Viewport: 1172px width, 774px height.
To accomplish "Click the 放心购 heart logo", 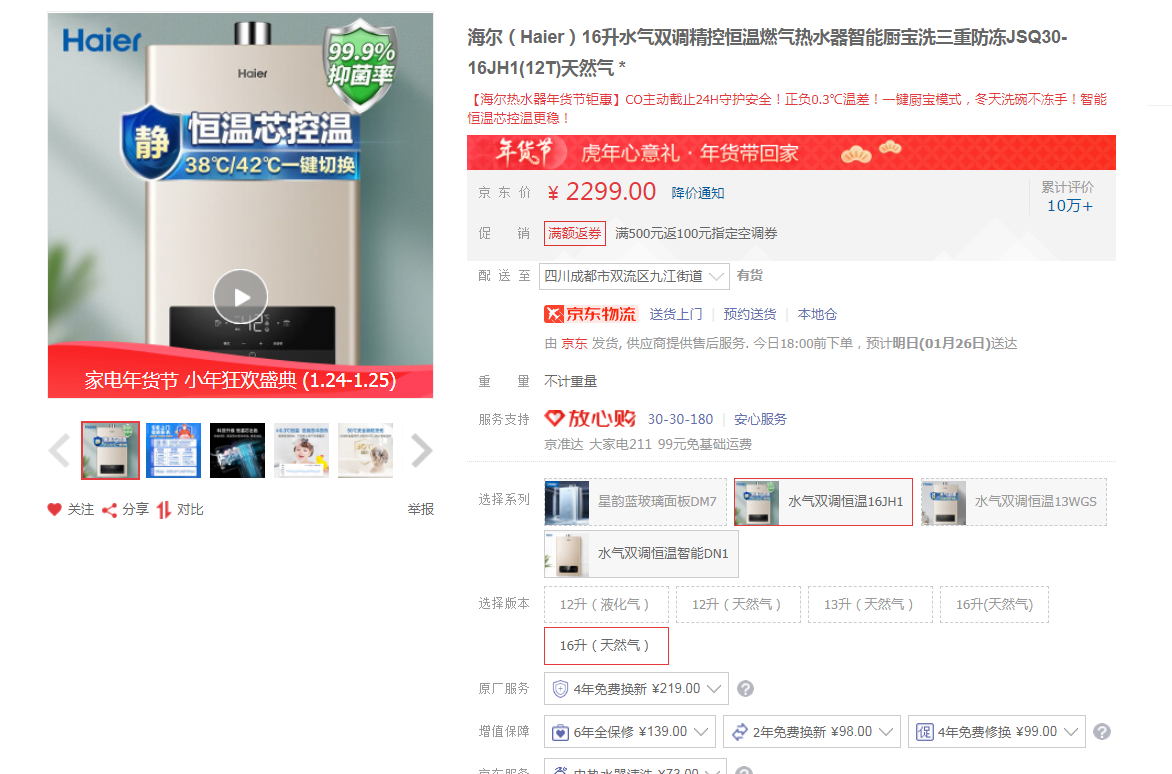I will point(590,418).
